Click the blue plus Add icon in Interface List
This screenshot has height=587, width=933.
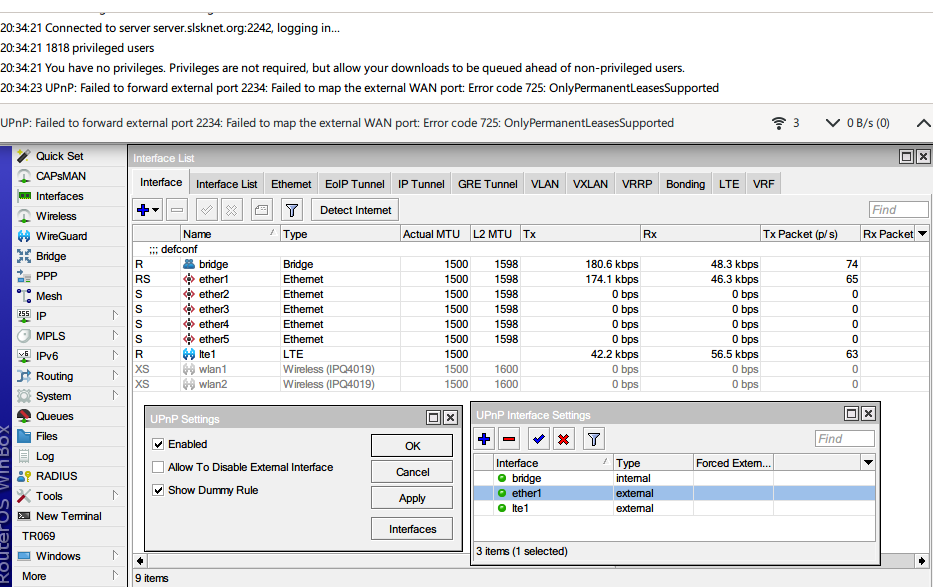(143, 210)
